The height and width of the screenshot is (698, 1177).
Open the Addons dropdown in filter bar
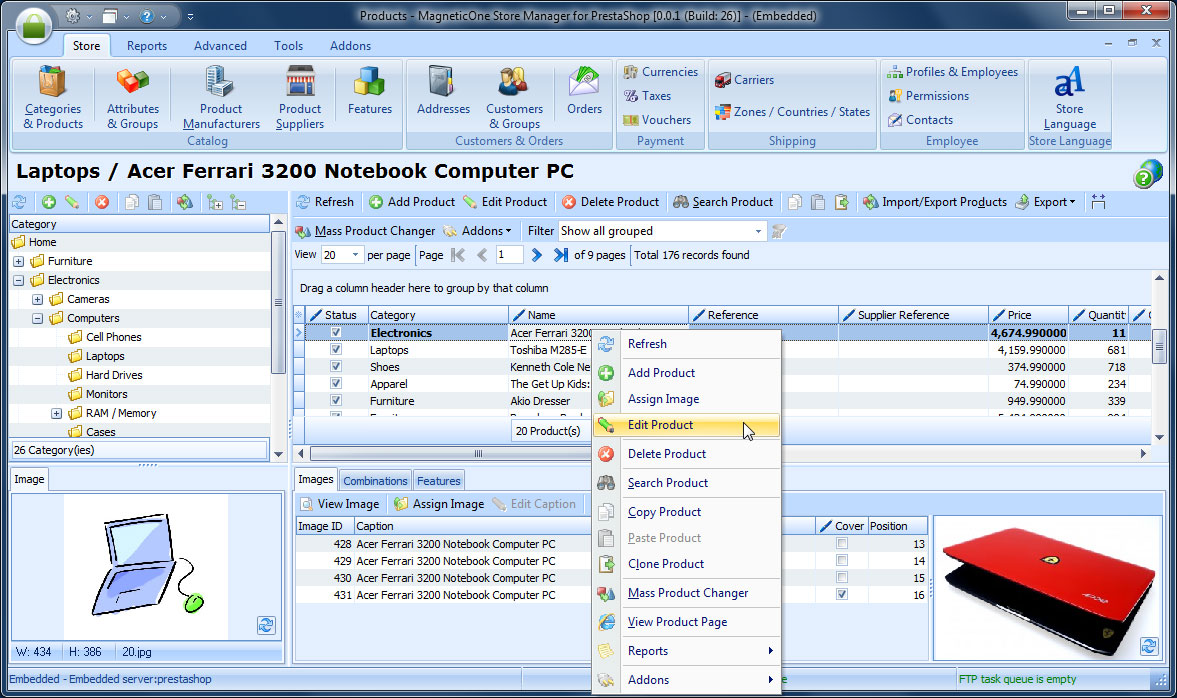click(477, 231)
